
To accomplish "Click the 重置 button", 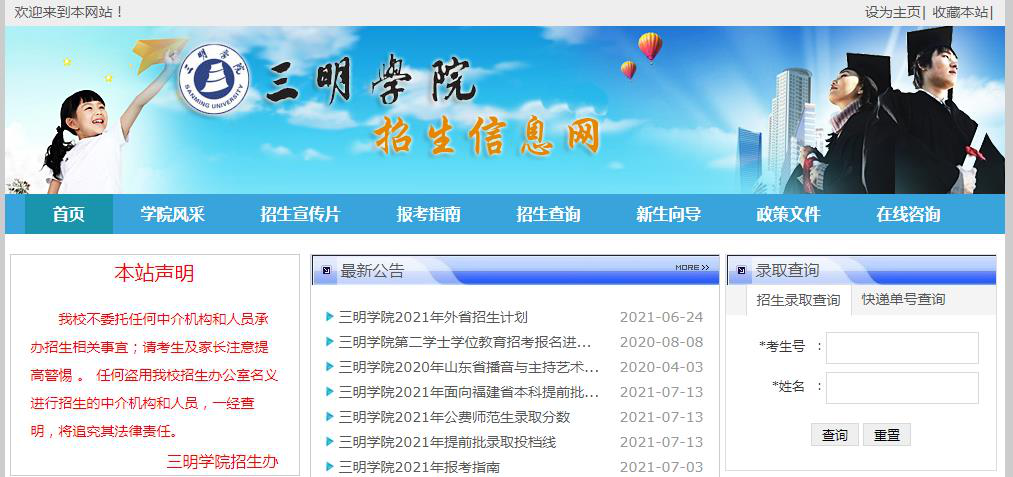I will pos(887,435).
